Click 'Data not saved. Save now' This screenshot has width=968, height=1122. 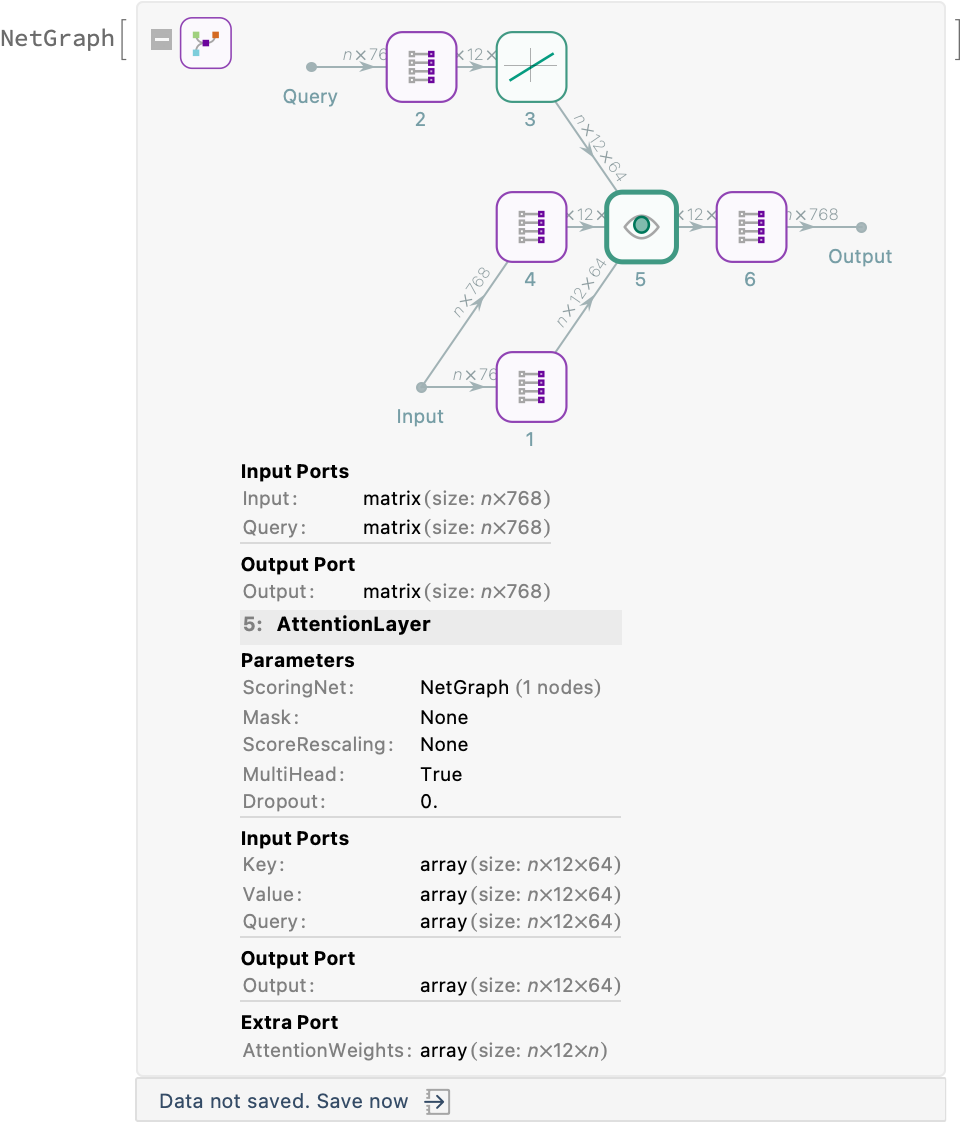(x=284, y=1101)
